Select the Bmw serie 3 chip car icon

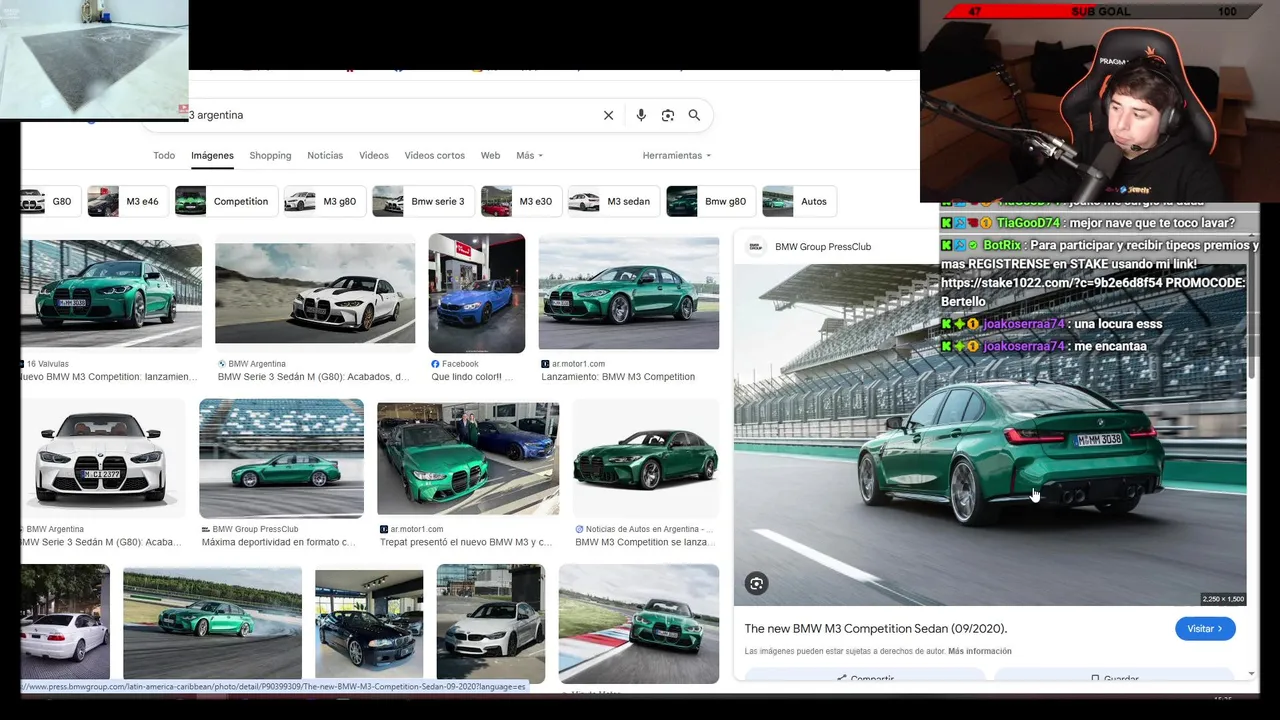click(388, 201)
